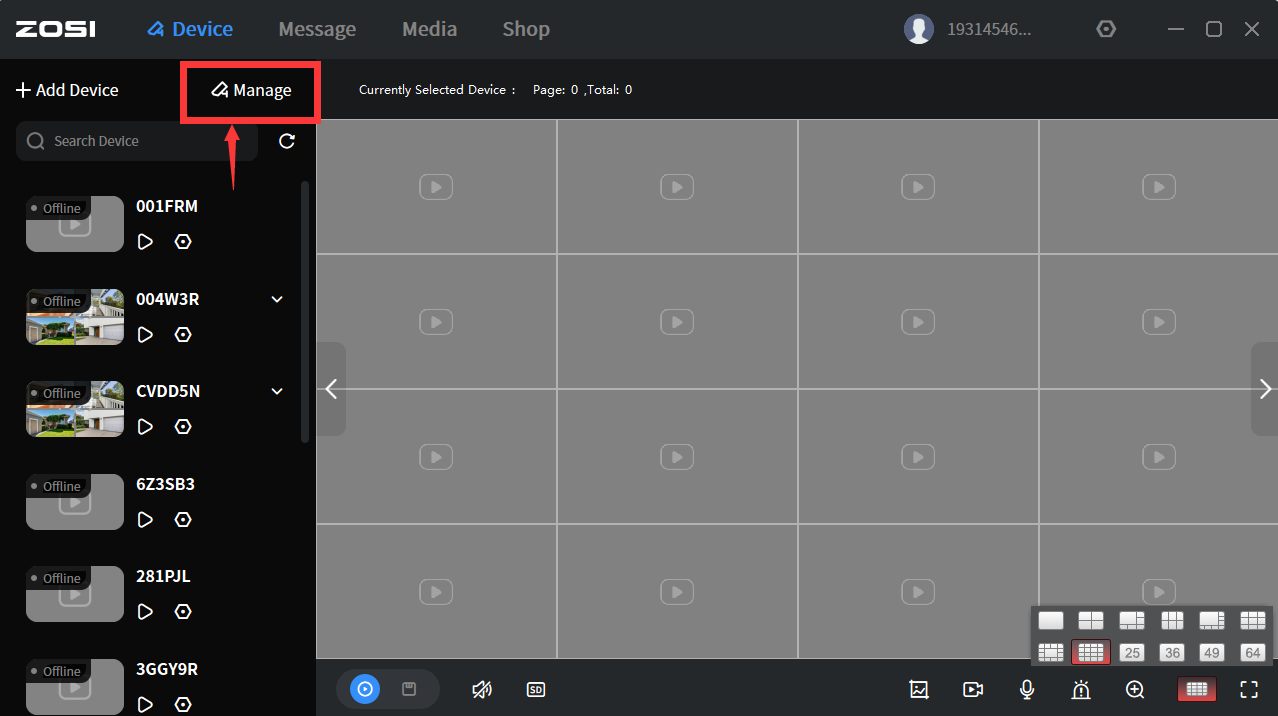Open settings for device CVDD5N
This screenshot has height=716, width=1278.
point(183,427)
